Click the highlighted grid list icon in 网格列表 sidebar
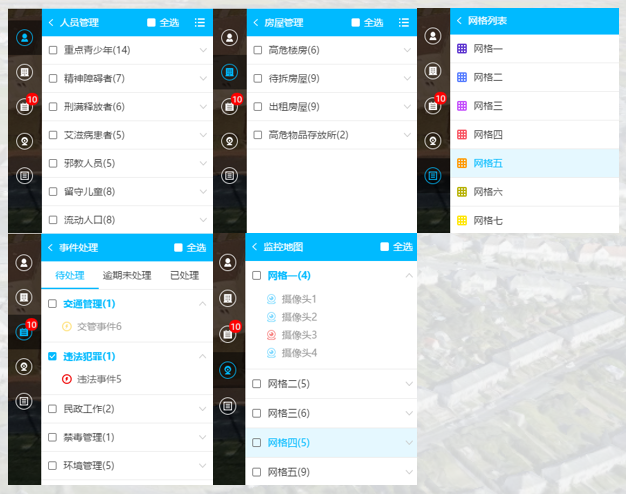This screenshot has width=626, height=494. pyautogui.click(x=433, y=175)
